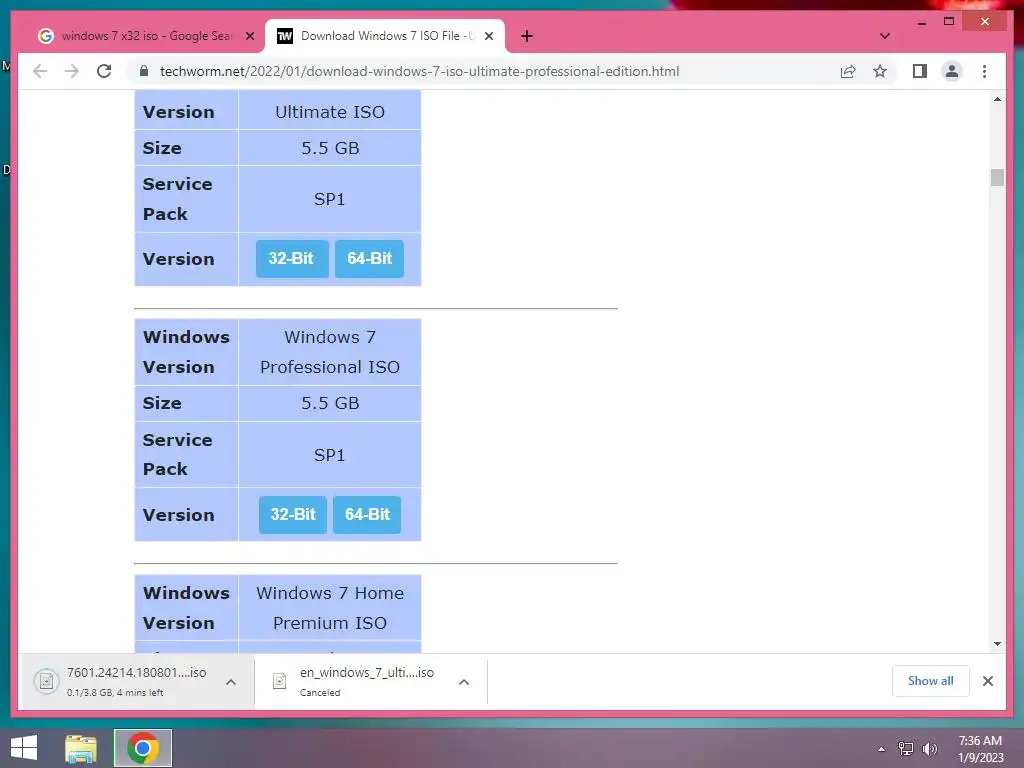This screenshot has height=768, width=1024.
Task: Click SP1 in the Ultimate table
Action: click(x=329, y=199)
